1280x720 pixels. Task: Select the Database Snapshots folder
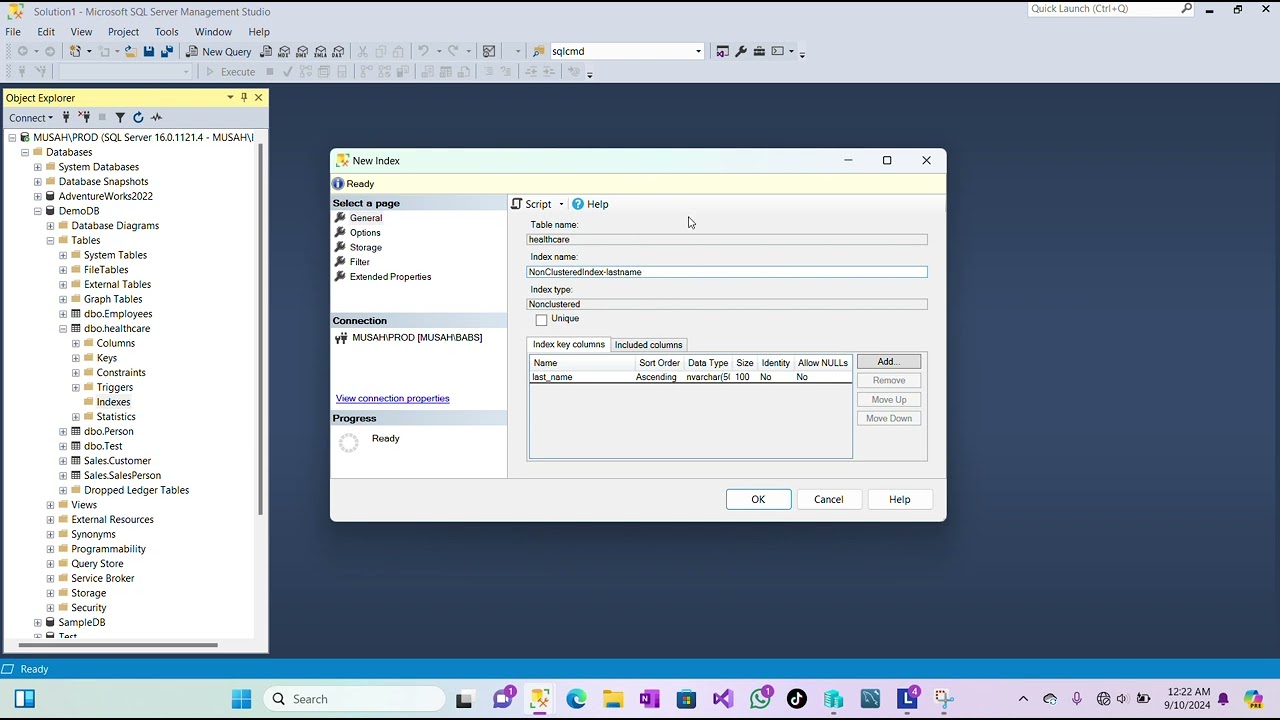pyautogui.click(x=103, y=182)
